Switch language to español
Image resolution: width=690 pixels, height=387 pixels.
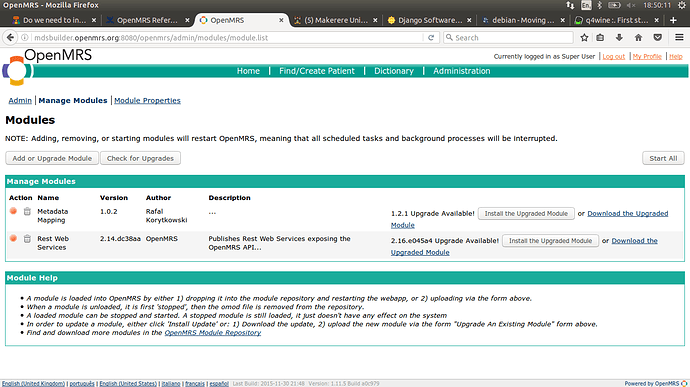coord(219,383)
